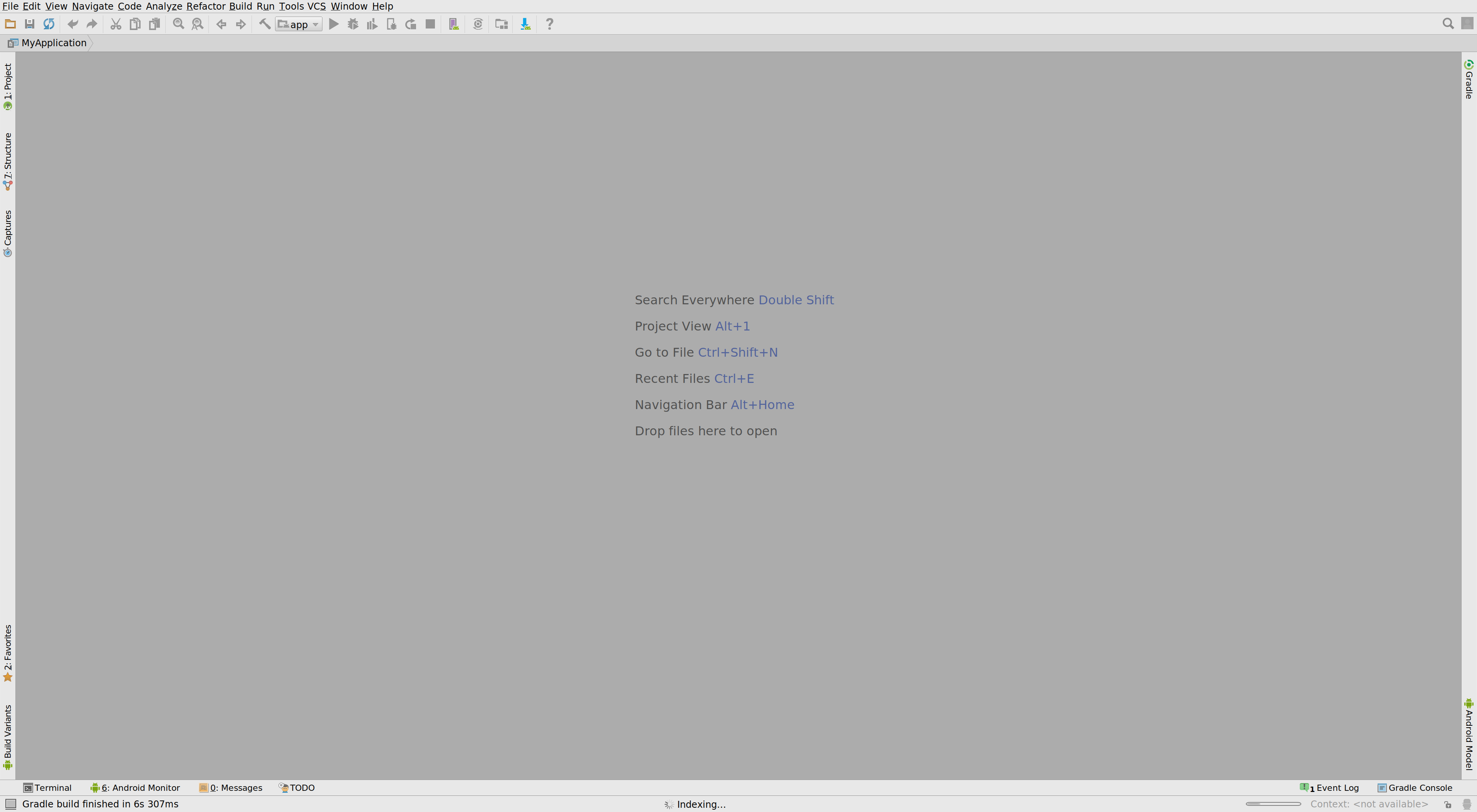
Task: Click the Run with Coverage icon
Action: [x=372, y=24]
